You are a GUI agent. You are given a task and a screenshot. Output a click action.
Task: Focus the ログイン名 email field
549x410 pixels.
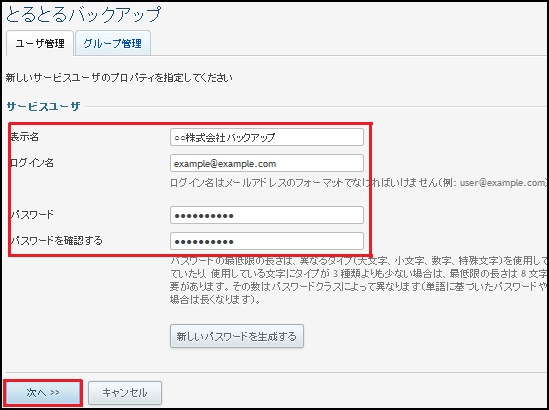[x=267, y=163]
